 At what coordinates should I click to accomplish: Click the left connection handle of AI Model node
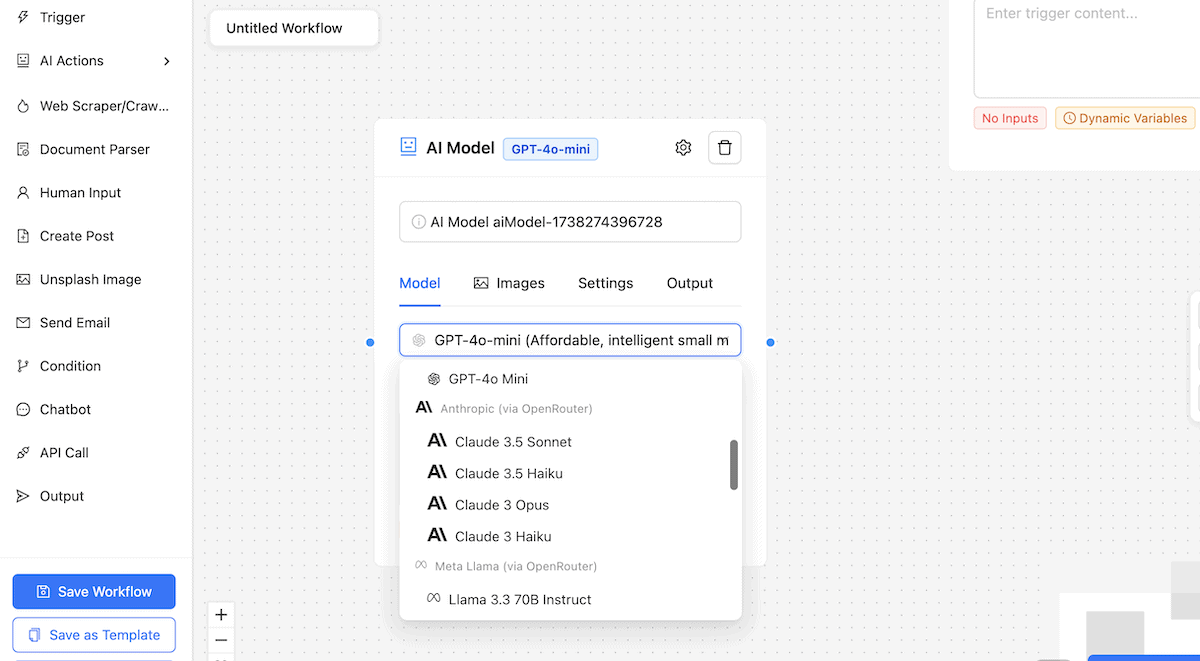(x=370, y=343)
